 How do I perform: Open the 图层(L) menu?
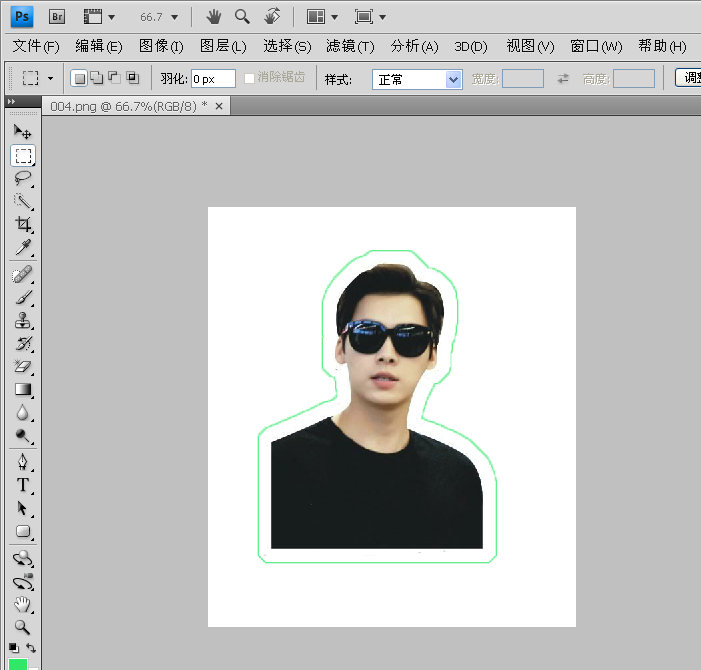222,46
